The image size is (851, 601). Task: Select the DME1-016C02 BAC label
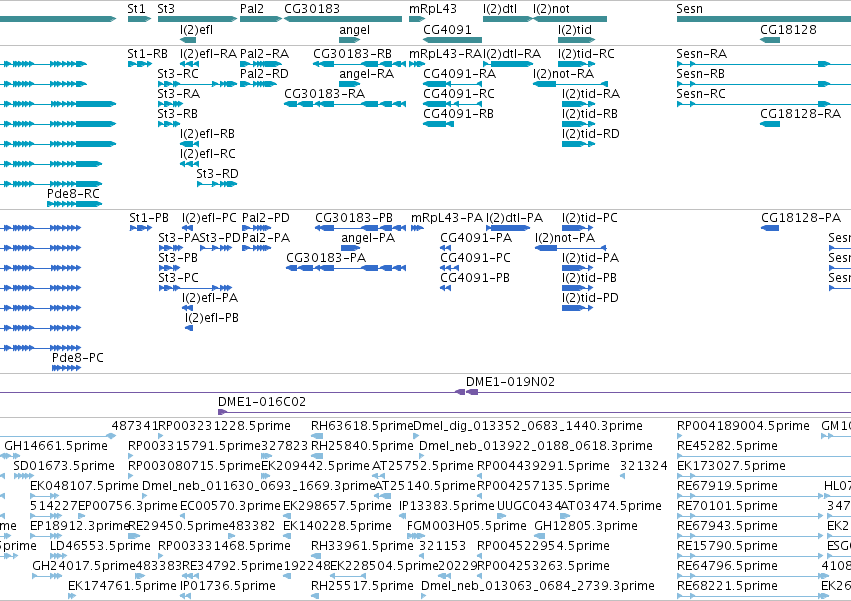click(262, 402)
